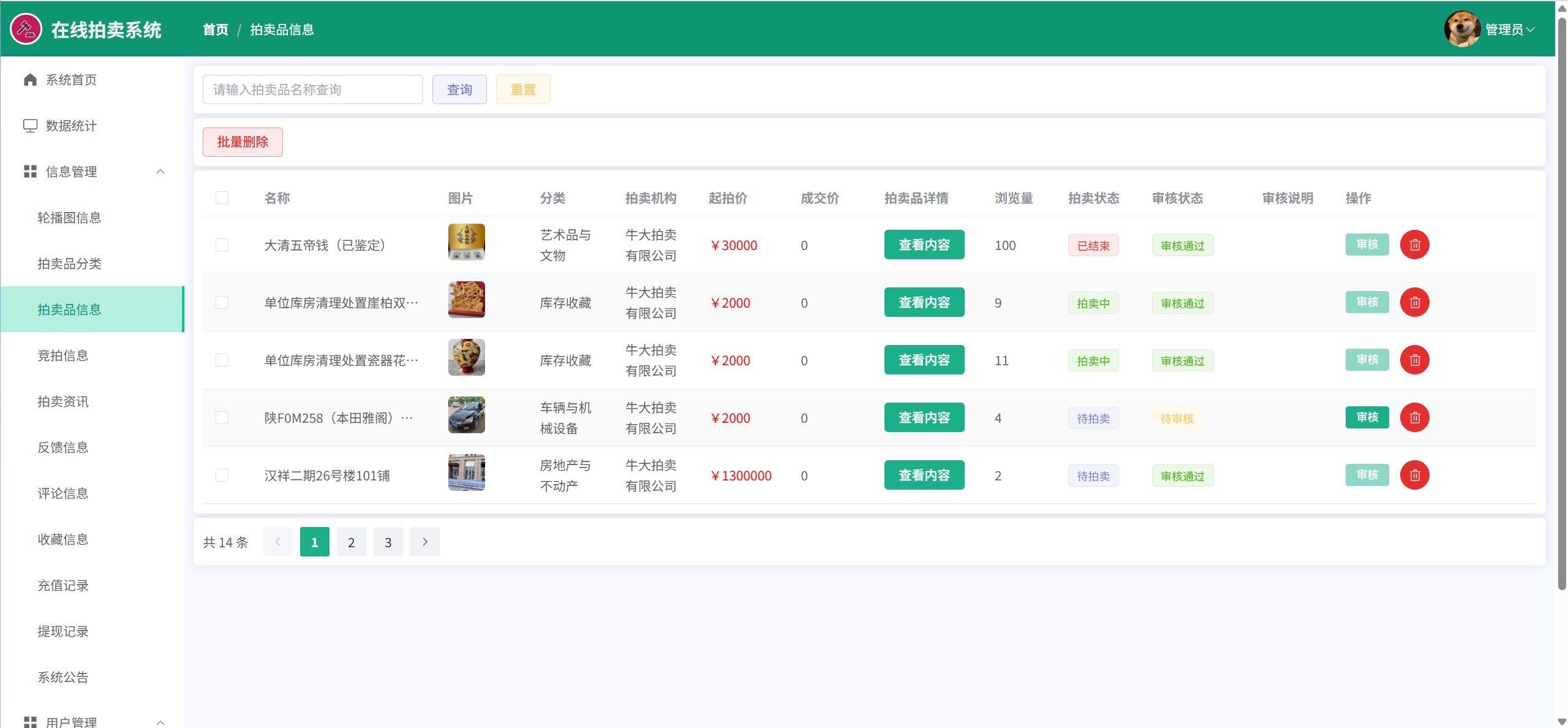Delete the 大清五帝钱 row with trash icon

[1414, 245]
